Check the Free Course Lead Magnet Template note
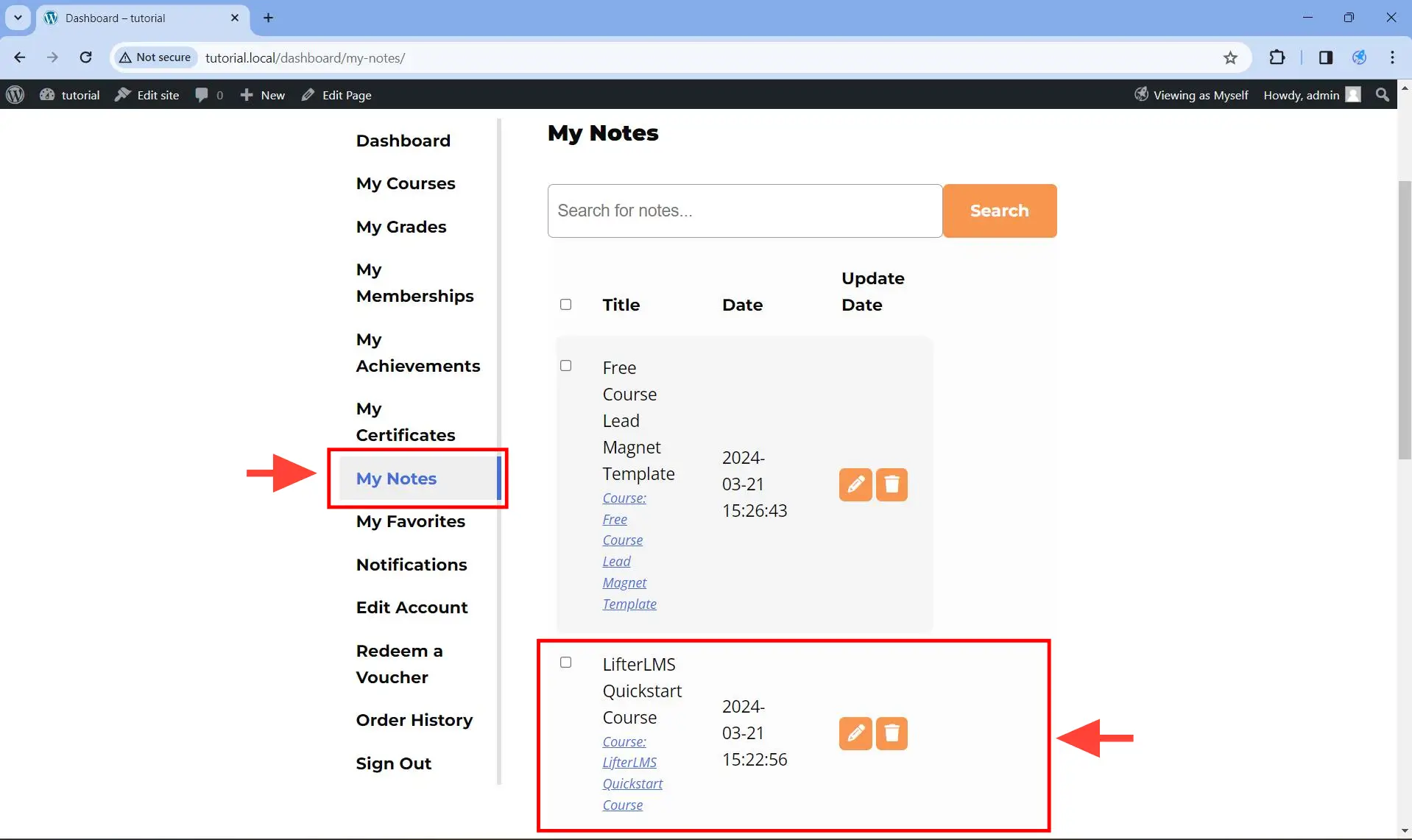Screen dimensions: 1412x840 pos(565,365)
